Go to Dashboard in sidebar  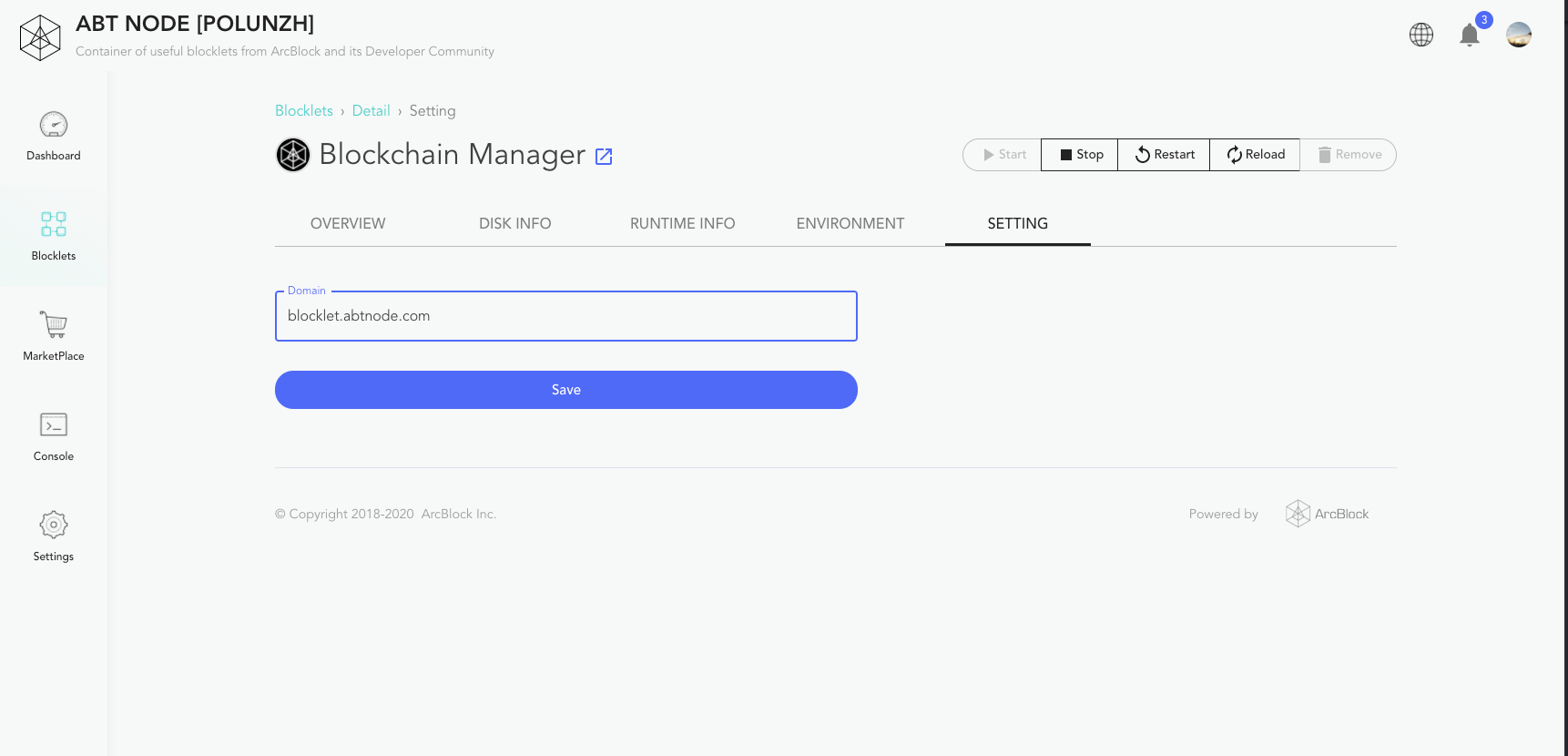54,137
